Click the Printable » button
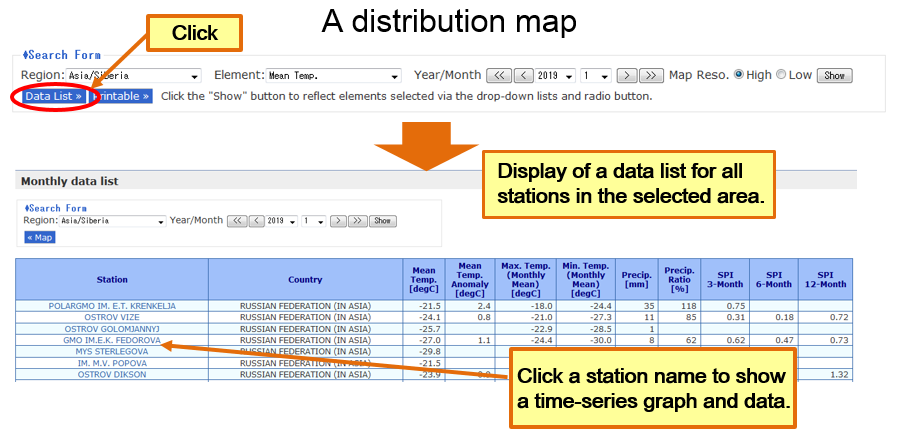The width and height of the screenshot is (900, 437). click(x=121, y=96)
